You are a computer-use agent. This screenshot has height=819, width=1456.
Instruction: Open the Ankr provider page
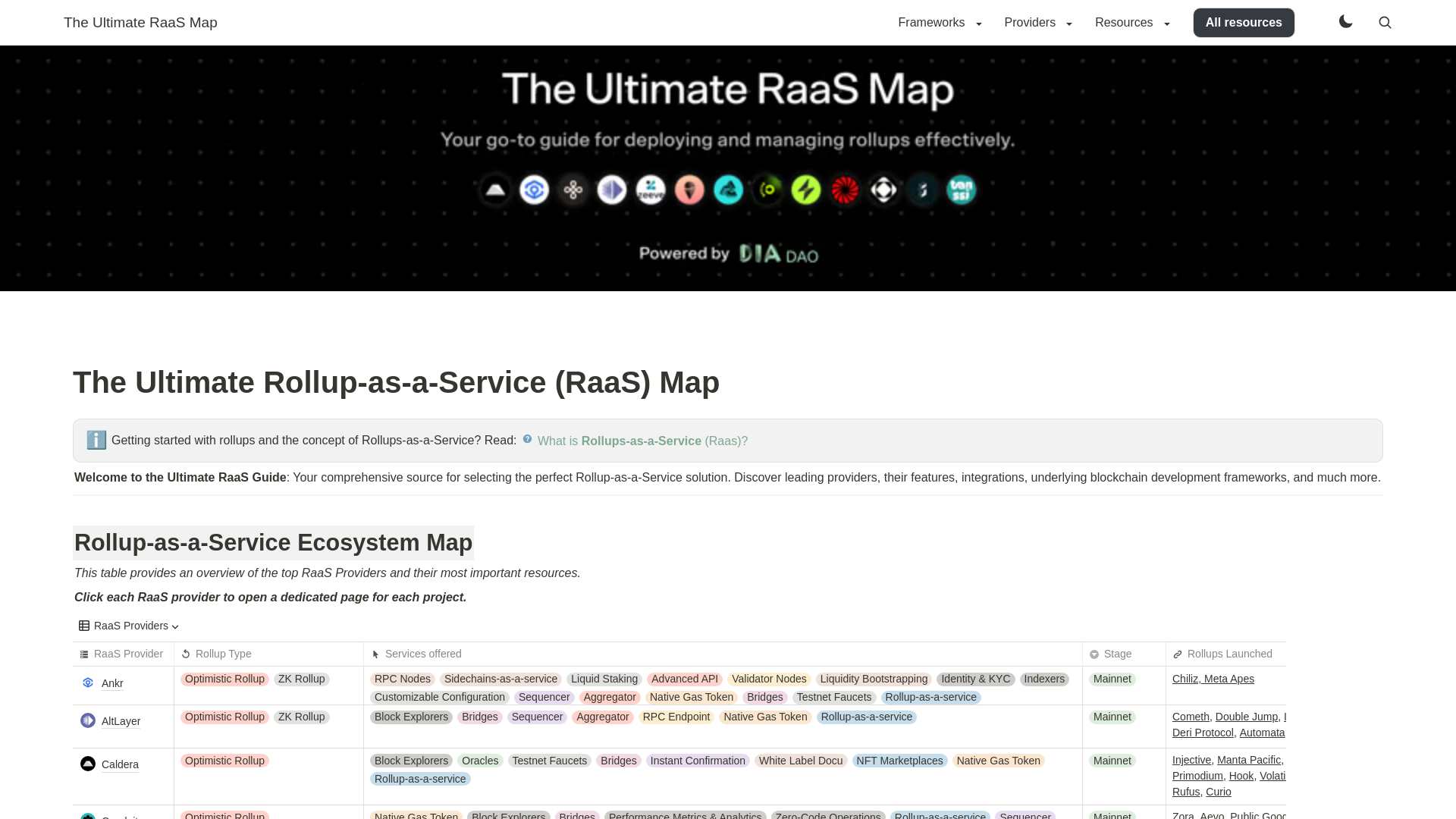(112, 683)
